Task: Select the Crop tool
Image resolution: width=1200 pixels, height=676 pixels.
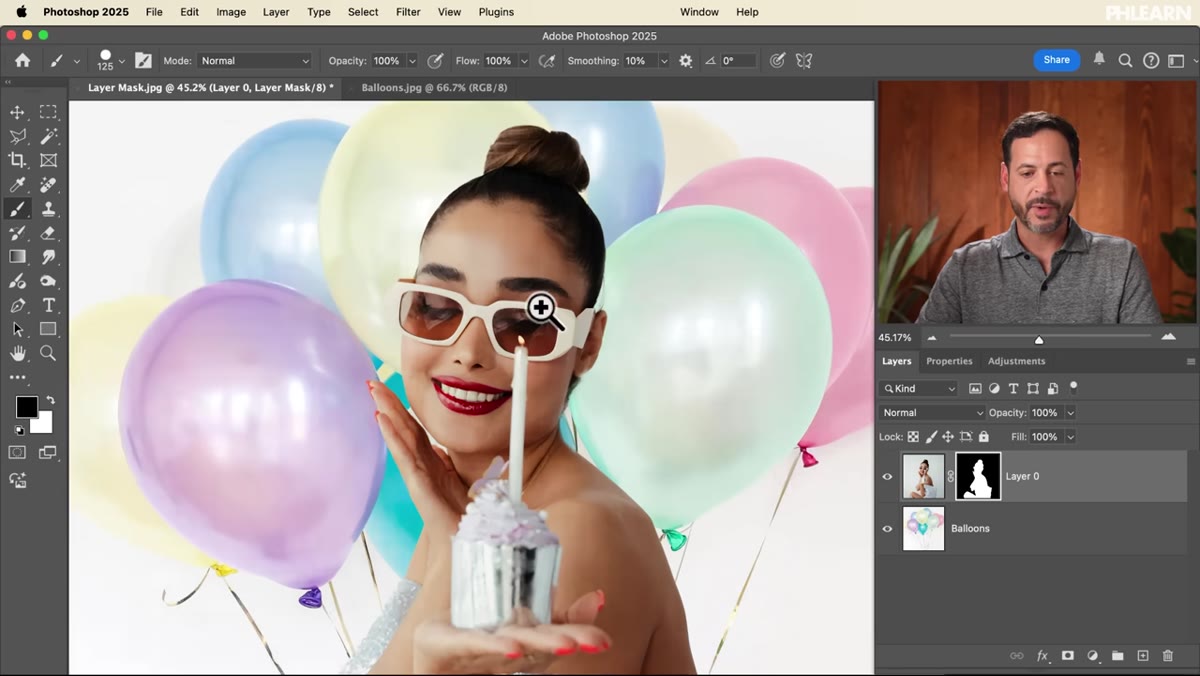Action: pos(17,160)
